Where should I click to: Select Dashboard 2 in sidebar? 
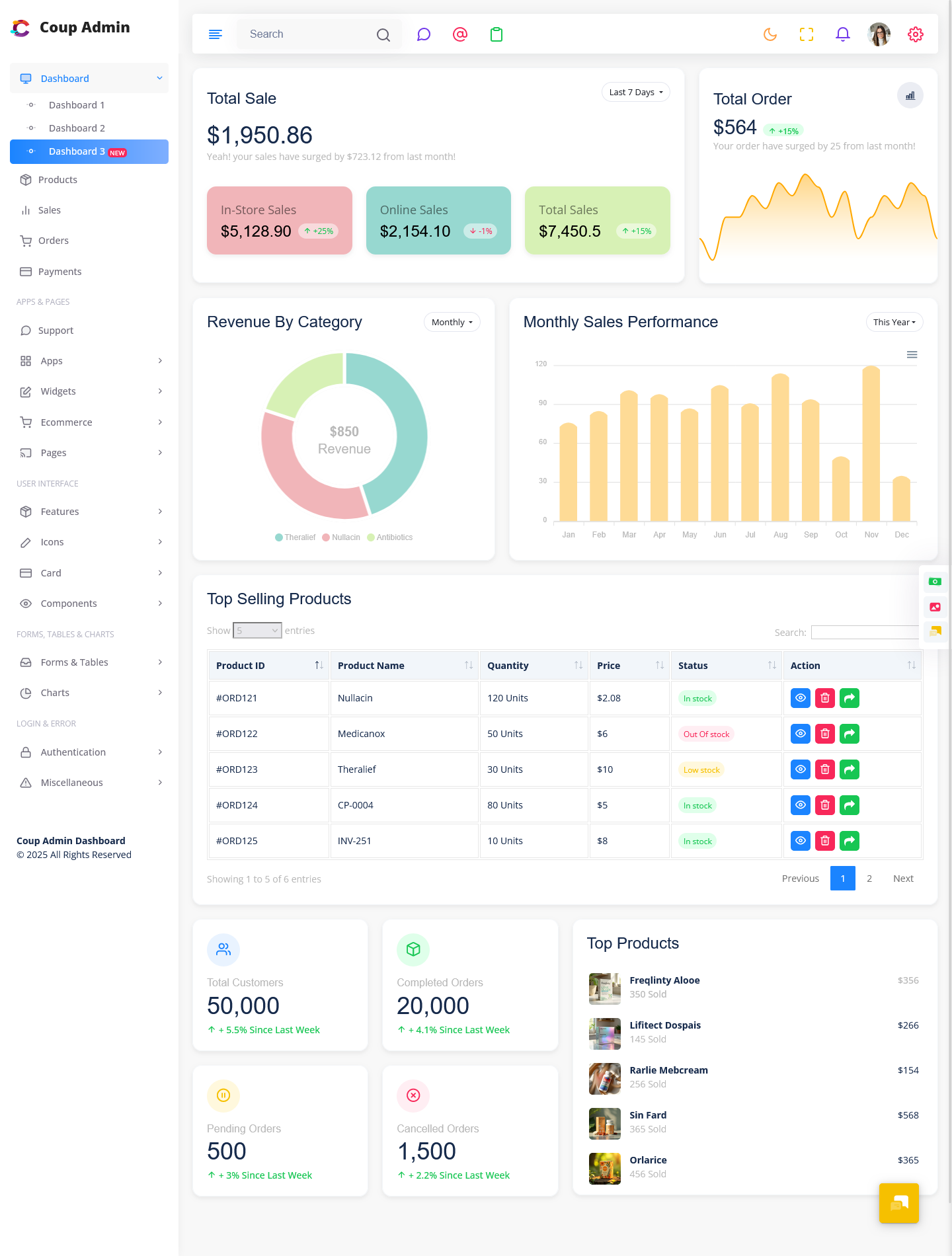click(x=77, y=128)
